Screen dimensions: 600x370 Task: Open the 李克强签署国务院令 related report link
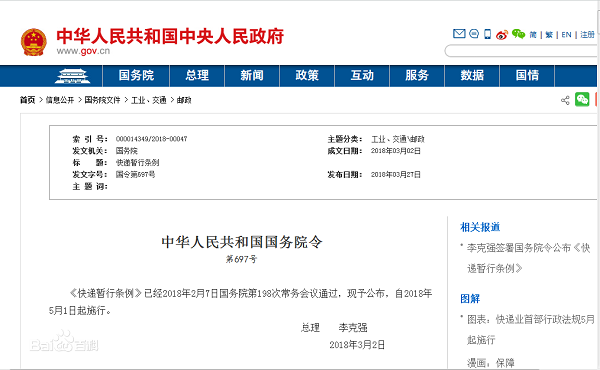[x=528, y=258]
